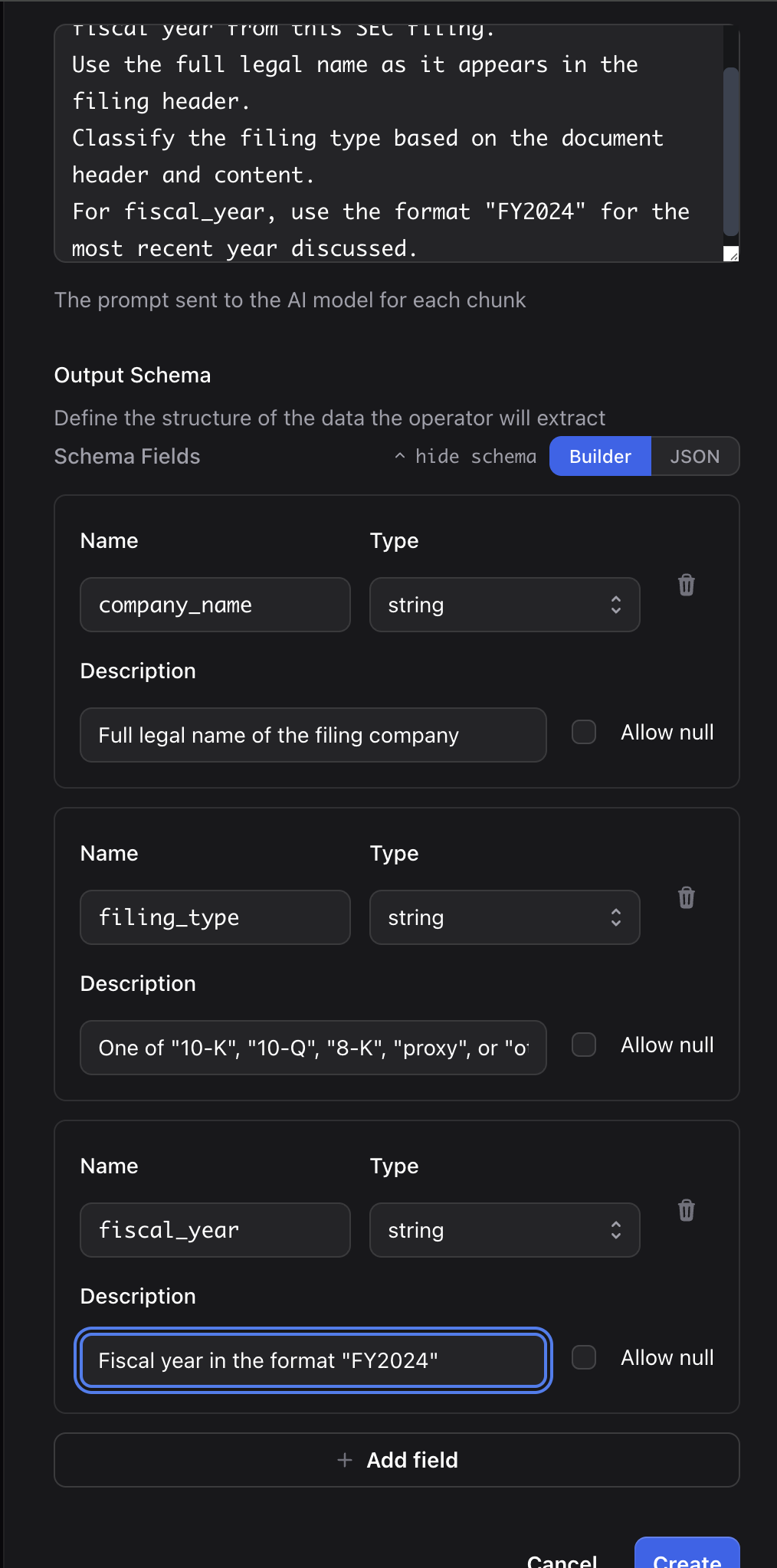This screenshot has width=777, height=1568.
Task: Click 'Define the structure of the data' text
Action: [330, 418]
